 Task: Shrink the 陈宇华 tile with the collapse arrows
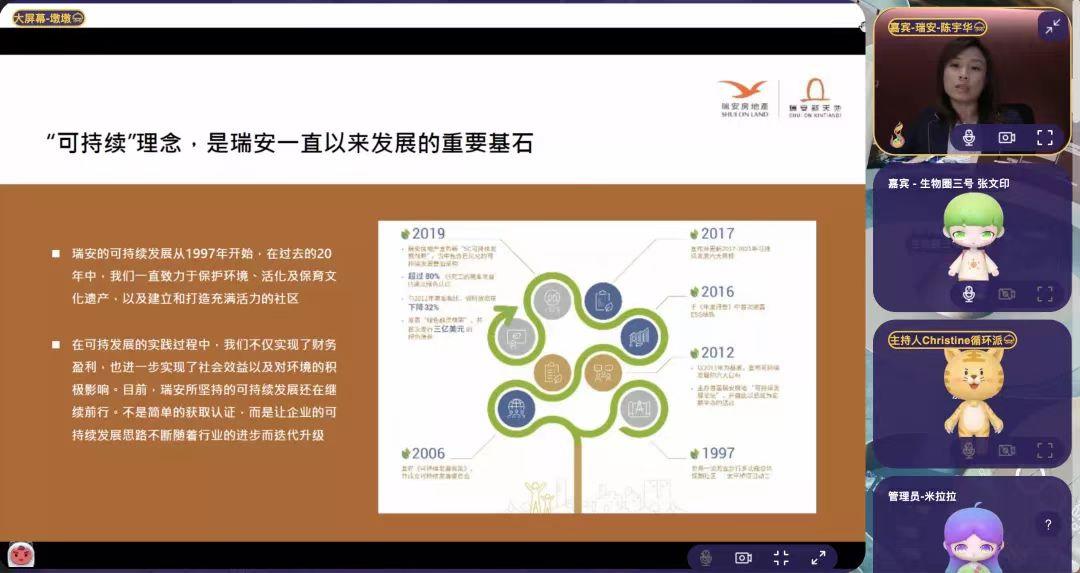click(1052, 27)
